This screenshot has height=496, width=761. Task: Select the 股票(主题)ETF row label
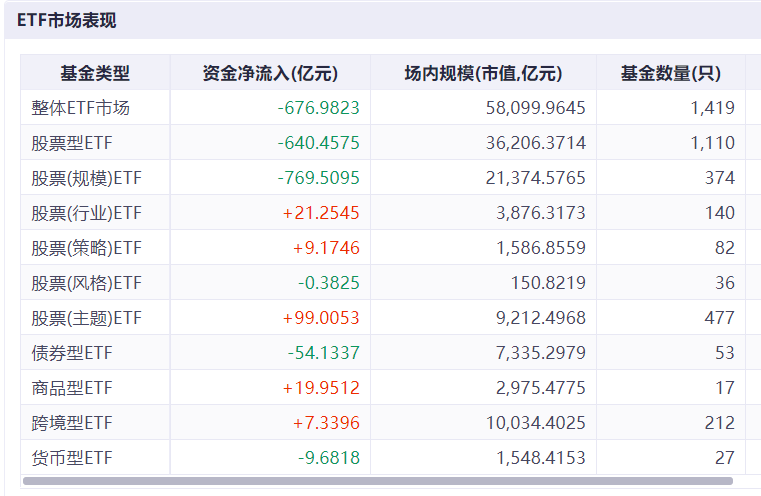pyautogui.click(x=86, y=318)
